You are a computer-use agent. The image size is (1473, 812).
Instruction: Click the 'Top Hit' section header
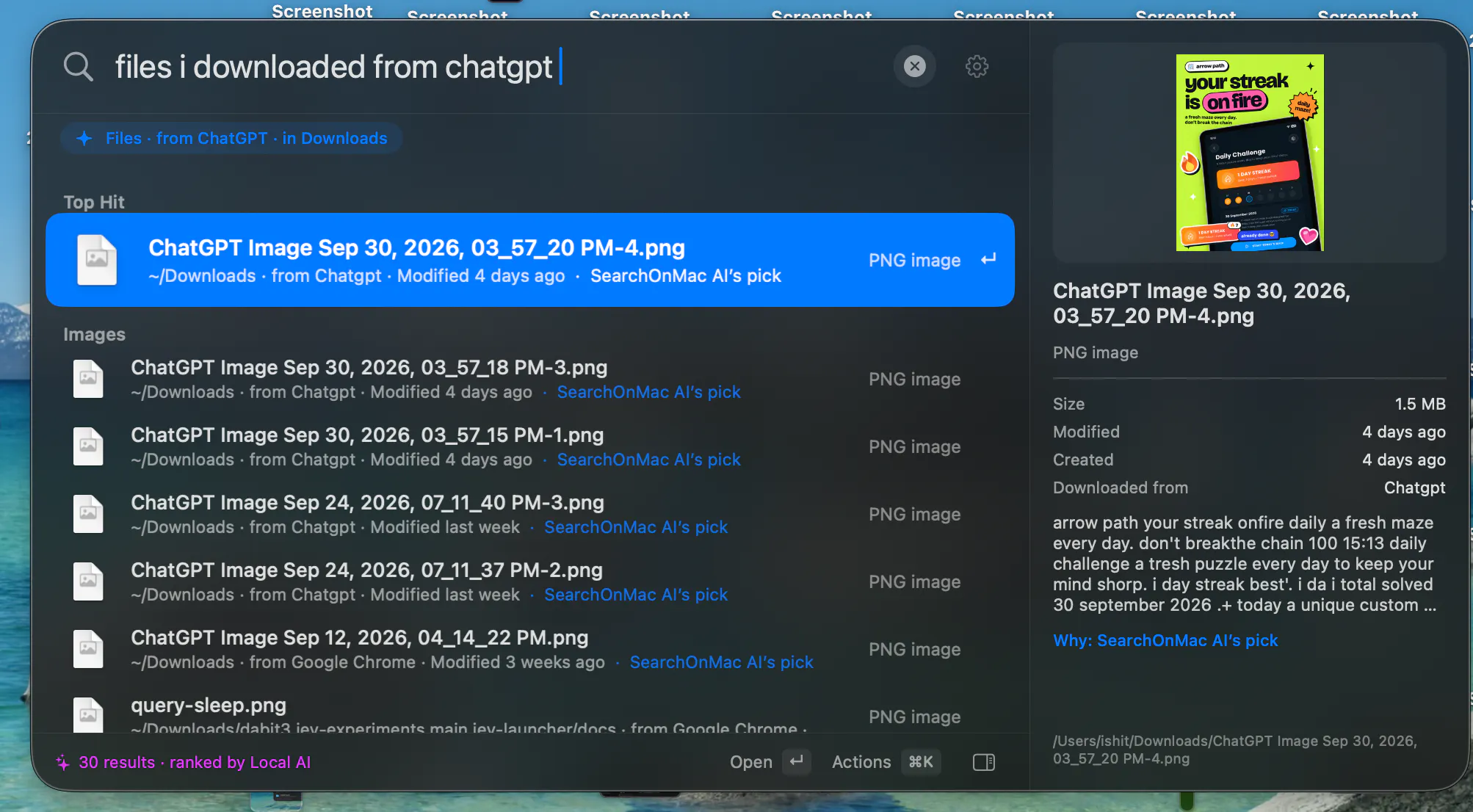click(94, 202)
